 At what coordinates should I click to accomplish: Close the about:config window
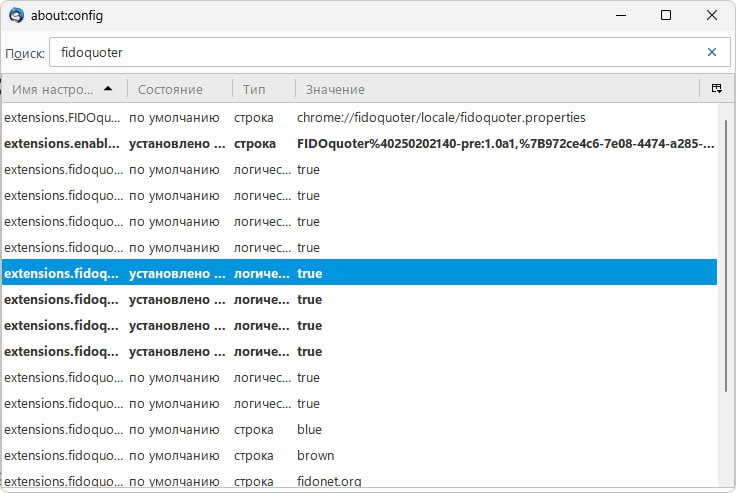711,16
